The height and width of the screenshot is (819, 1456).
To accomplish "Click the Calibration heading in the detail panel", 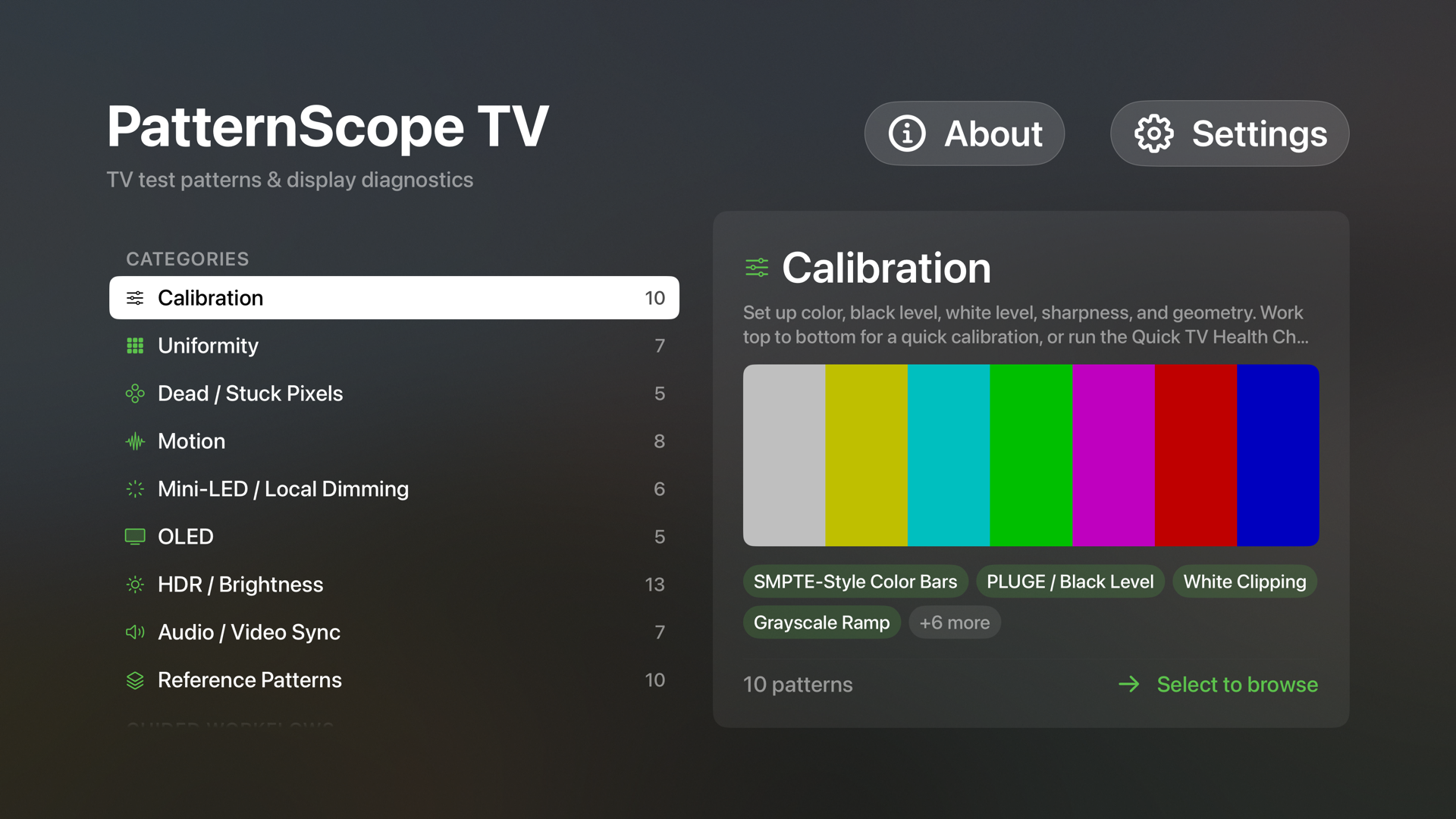I will pos(886,268).
